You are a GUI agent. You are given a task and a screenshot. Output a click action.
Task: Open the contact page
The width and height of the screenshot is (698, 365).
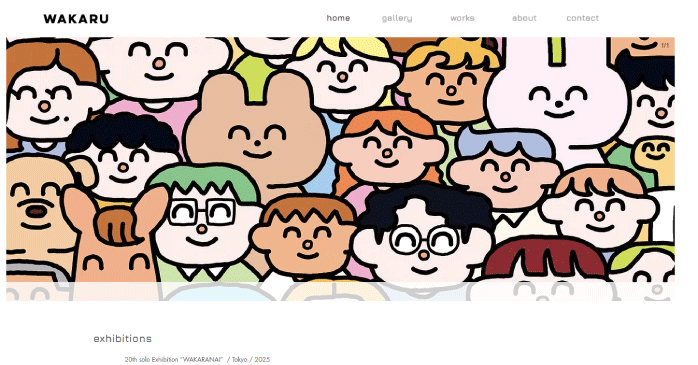[x=582, y=18]
